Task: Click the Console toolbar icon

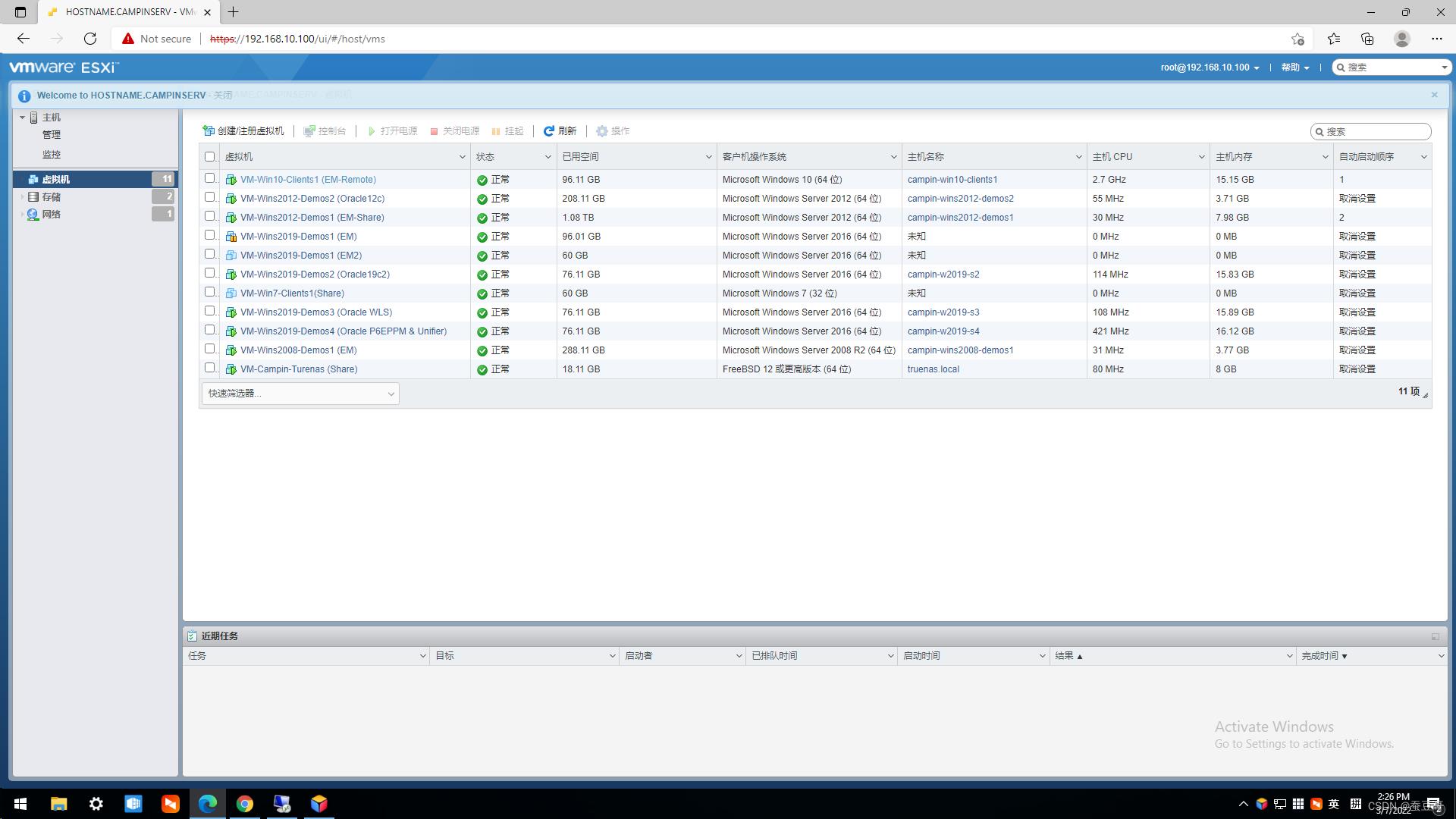Action: pos(309,131)
